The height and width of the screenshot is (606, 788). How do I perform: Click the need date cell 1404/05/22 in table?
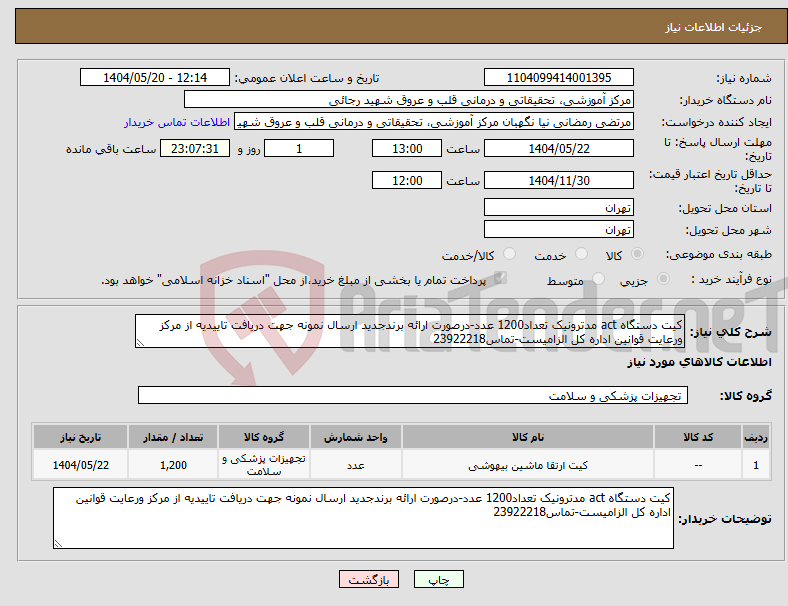click(80, 465)
